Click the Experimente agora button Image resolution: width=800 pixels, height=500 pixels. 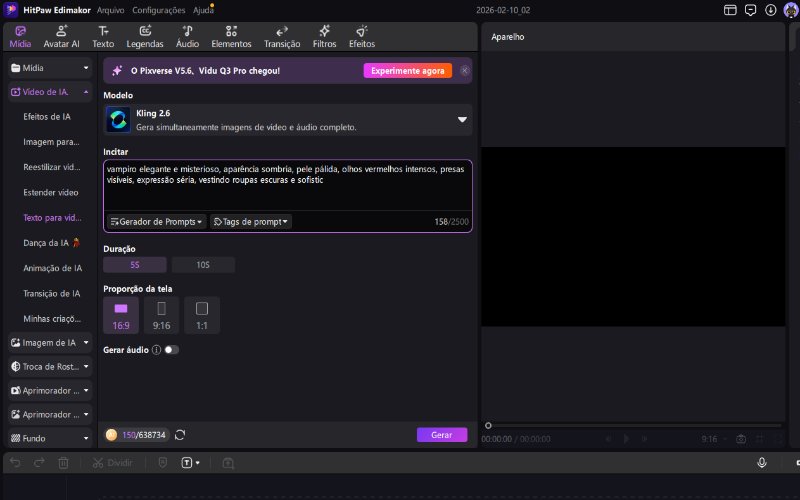[407, 71]
